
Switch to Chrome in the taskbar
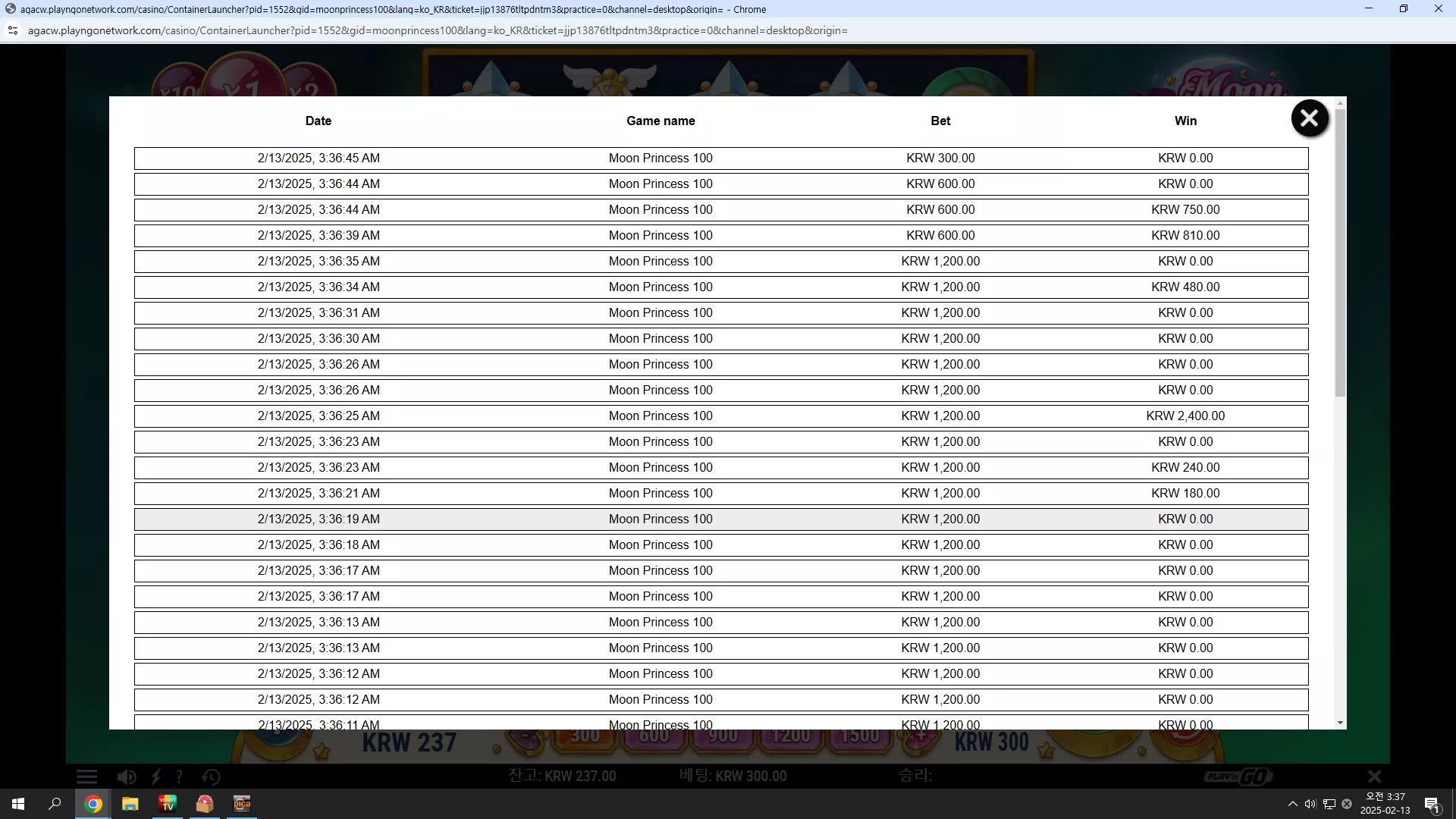pos(93,804)
